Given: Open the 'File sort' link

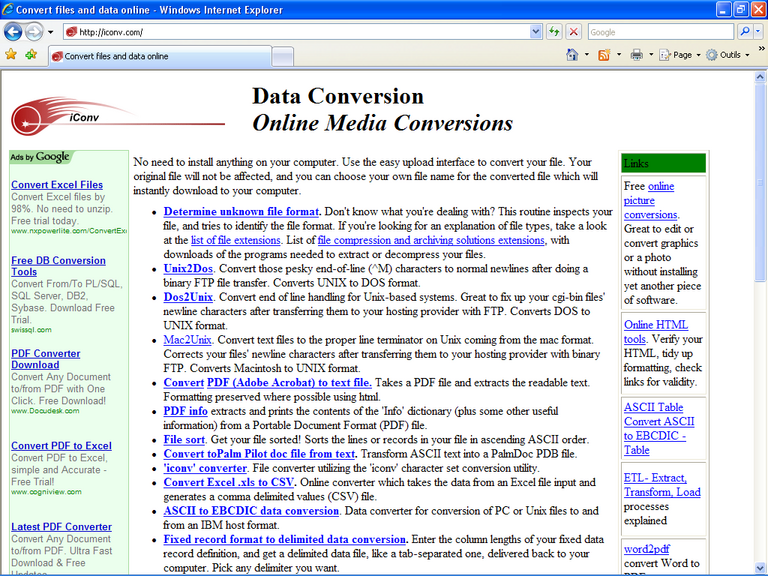Looking at the screenshot, I should click(184, 439).
